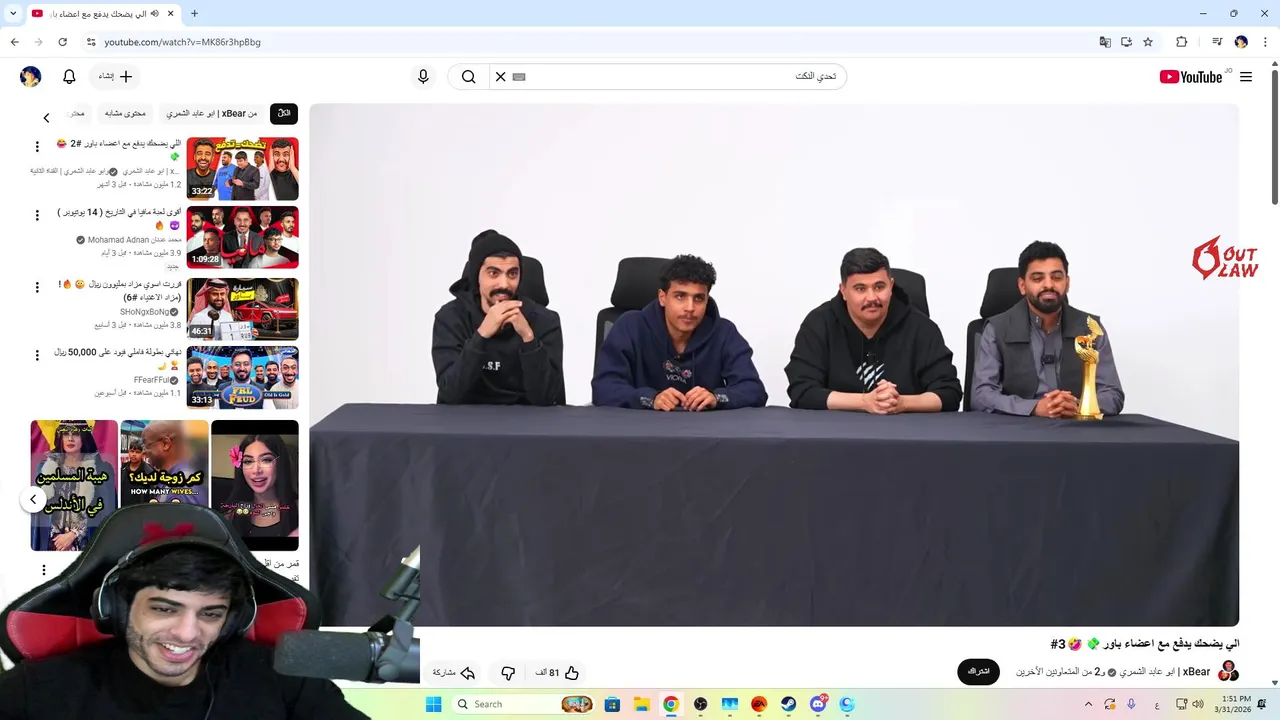Show hidden system tray icons chevron

click(x=1089, y=704)
